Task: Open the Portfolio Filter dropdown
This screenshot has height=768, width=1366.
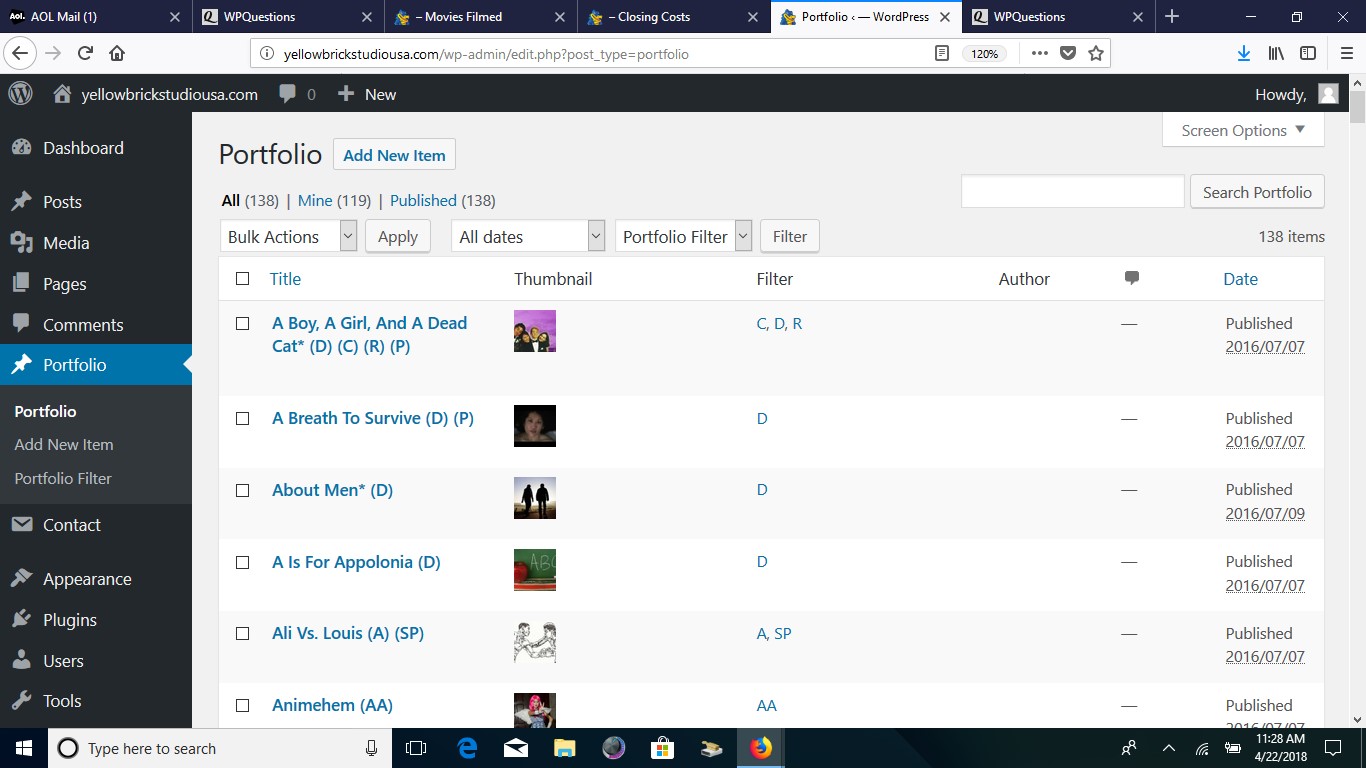Action: pyautogui.click(x=683, y=236)
